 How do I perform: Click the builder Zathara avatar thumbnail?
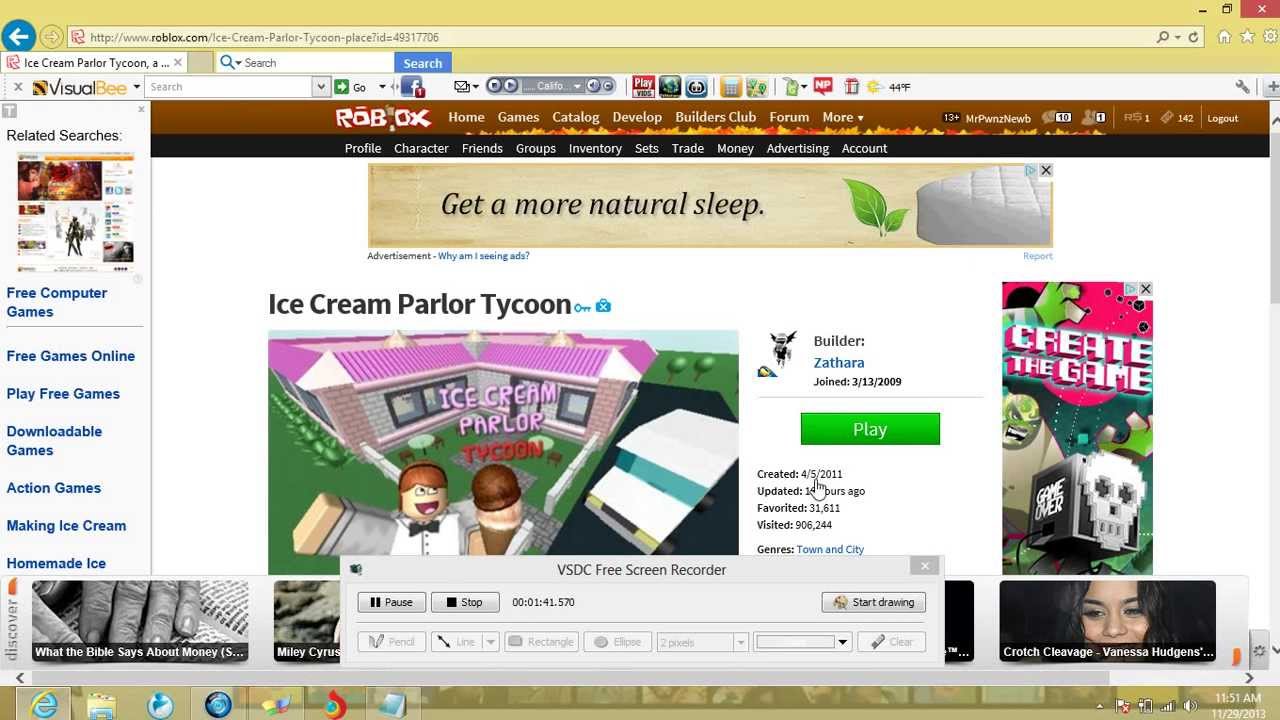[781, 354]
